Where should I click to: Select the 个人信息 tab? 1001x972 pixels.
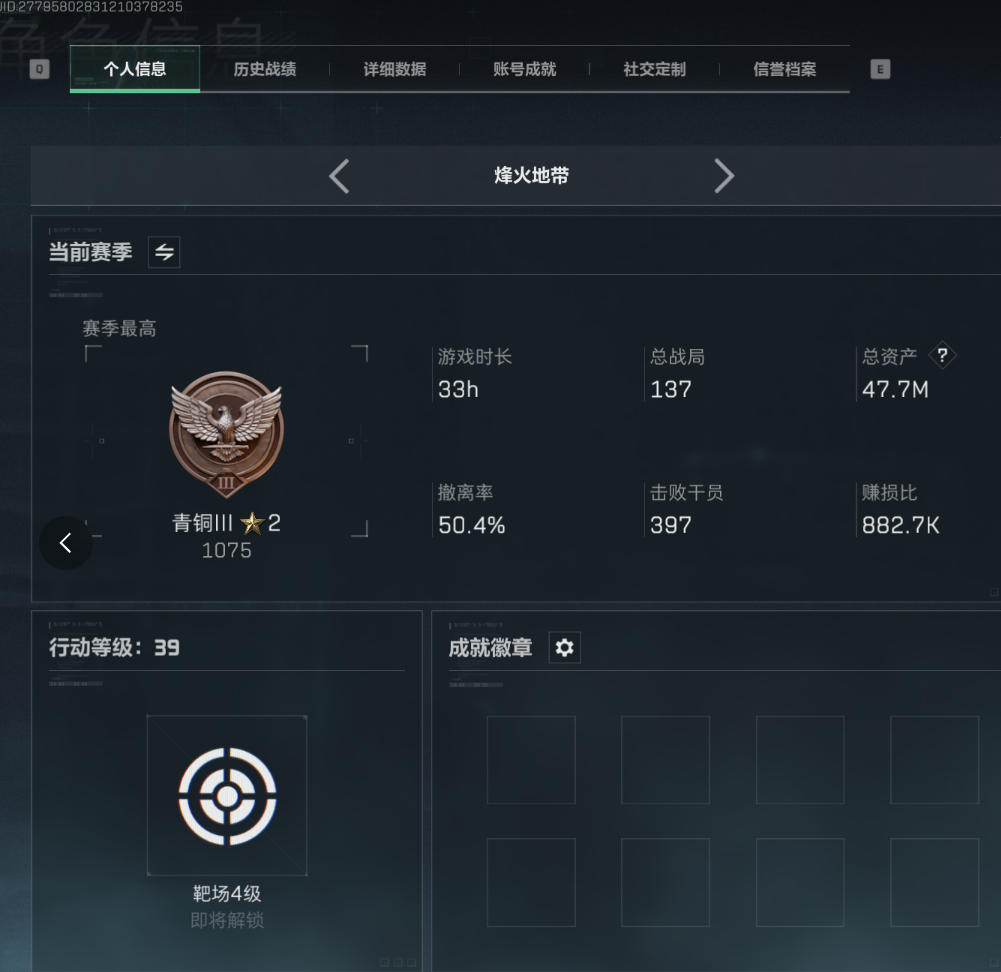coord(135,69)
